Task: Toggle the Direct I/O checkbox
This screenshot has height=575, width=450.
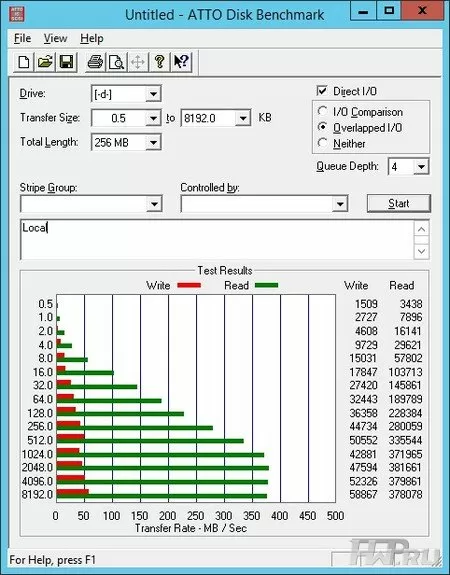Action: click(x=322, y=91)
